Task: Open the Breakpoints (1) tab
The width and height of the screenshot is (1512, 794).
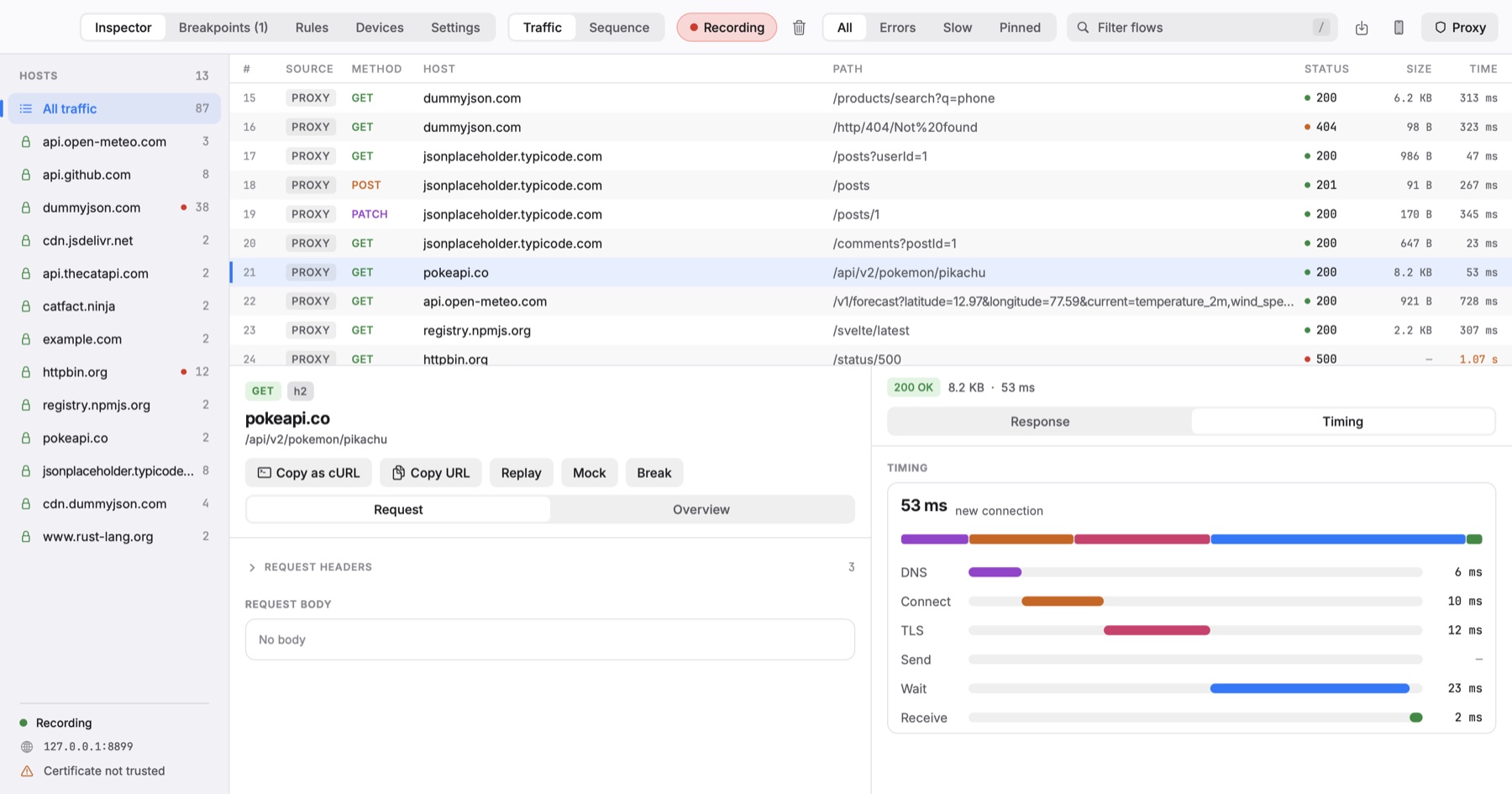Action: click(223, 28)
